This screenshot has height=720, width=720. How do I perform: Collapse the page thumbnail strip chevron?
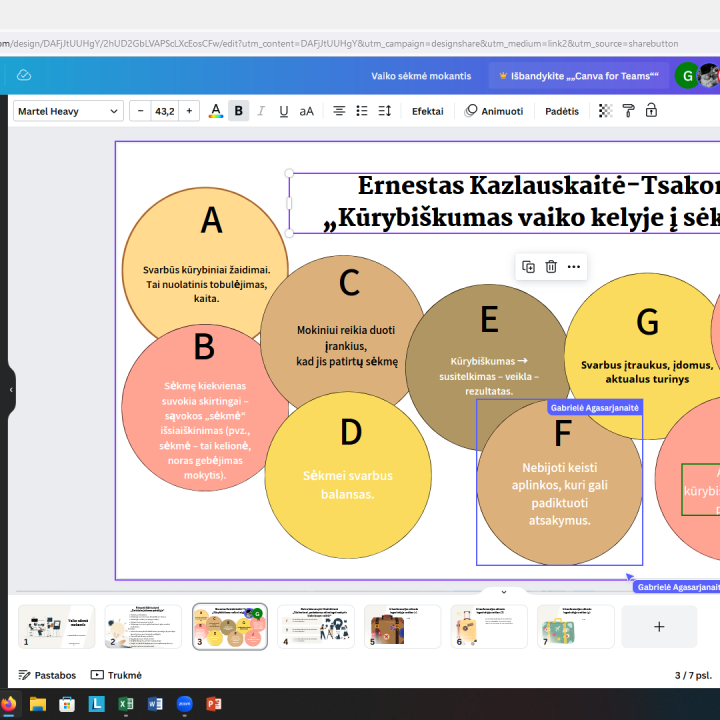point(504,592)
